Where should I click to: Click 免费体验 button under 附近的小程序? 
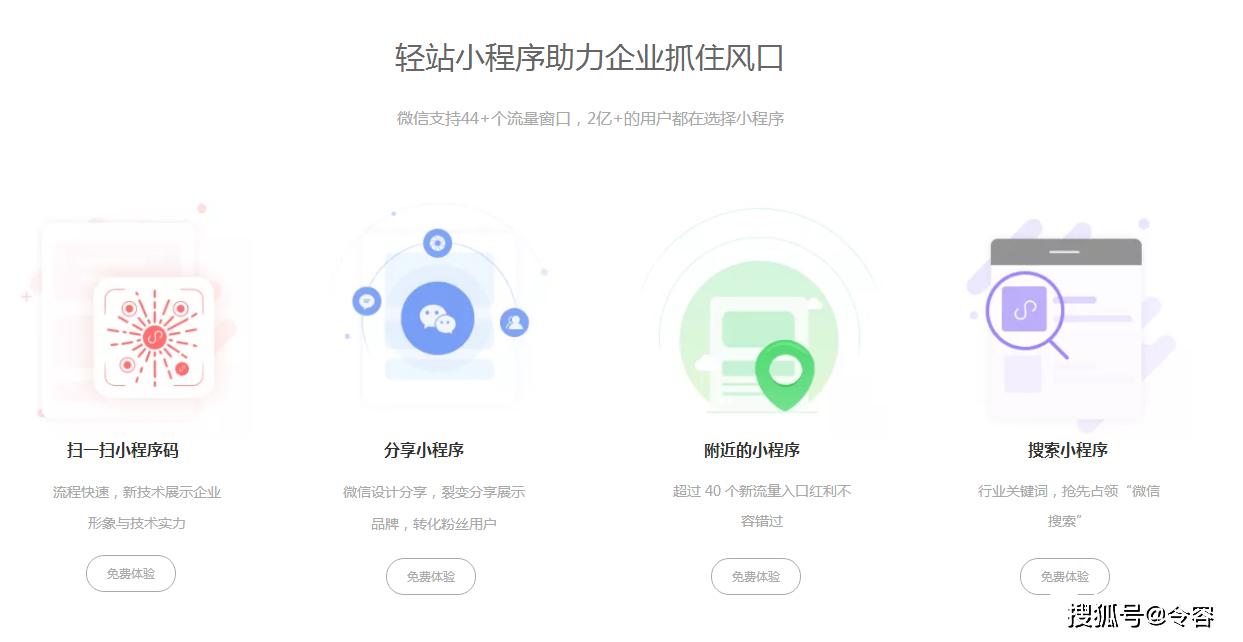pos(756,577)
